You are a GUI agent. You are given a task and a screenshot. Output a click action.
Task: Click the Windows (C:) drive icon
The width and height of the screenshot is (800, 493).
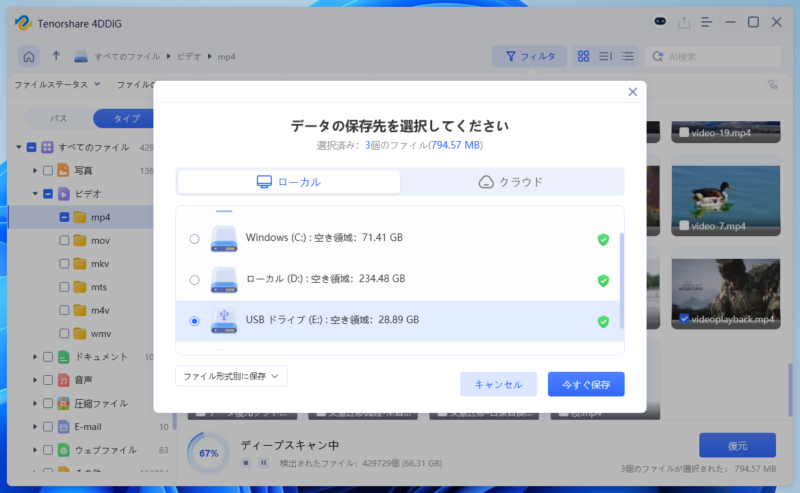[224, 239]
